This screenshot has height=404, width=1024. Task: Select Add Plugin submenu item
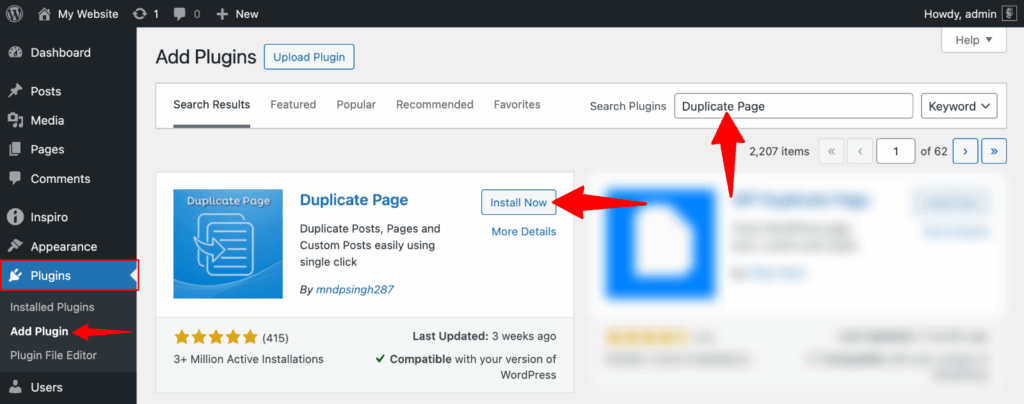click(x=39, y=331)
